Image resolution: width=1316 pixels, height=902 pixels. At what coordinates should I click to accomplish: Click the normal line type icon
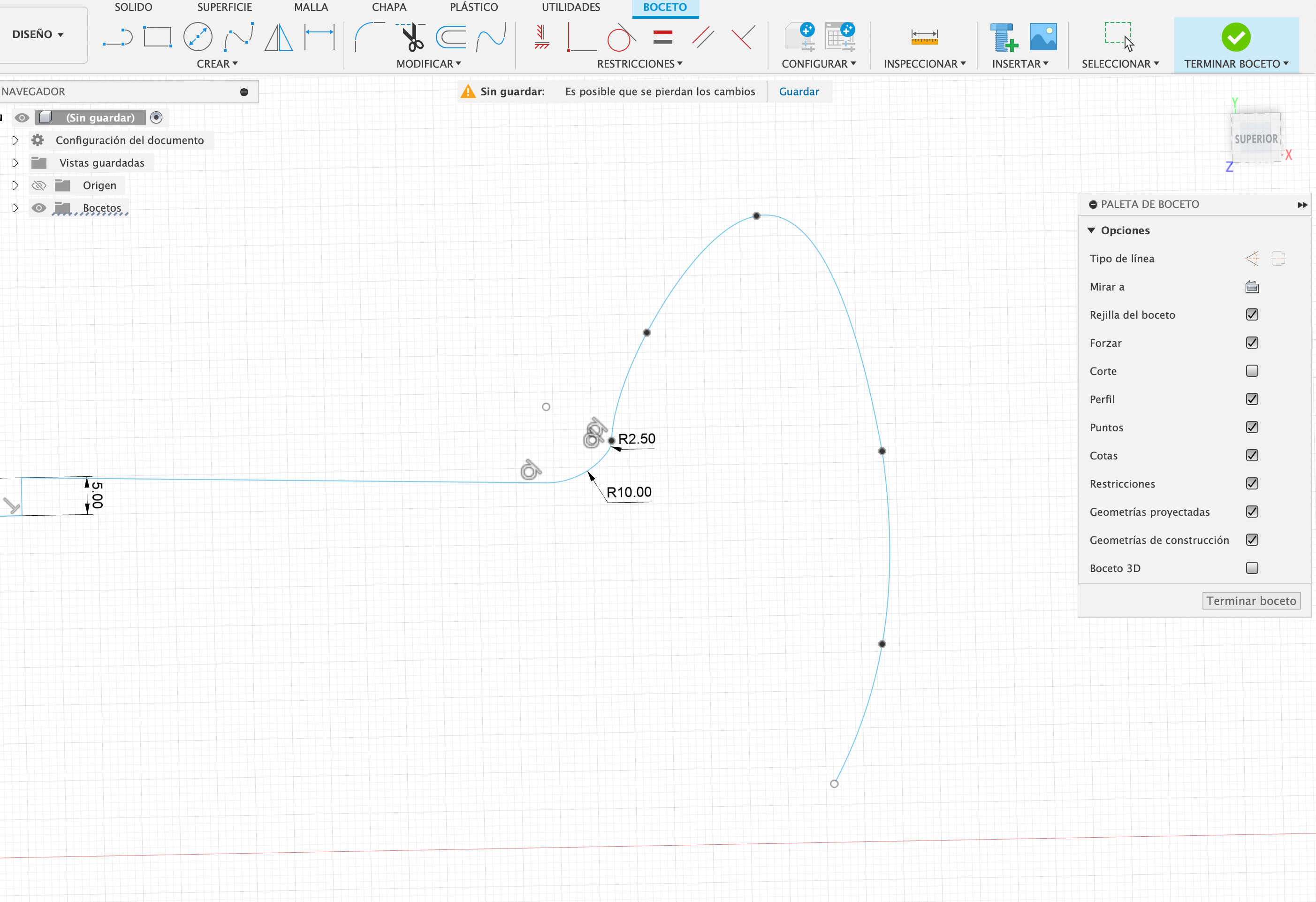click(x=1251, y=259)
